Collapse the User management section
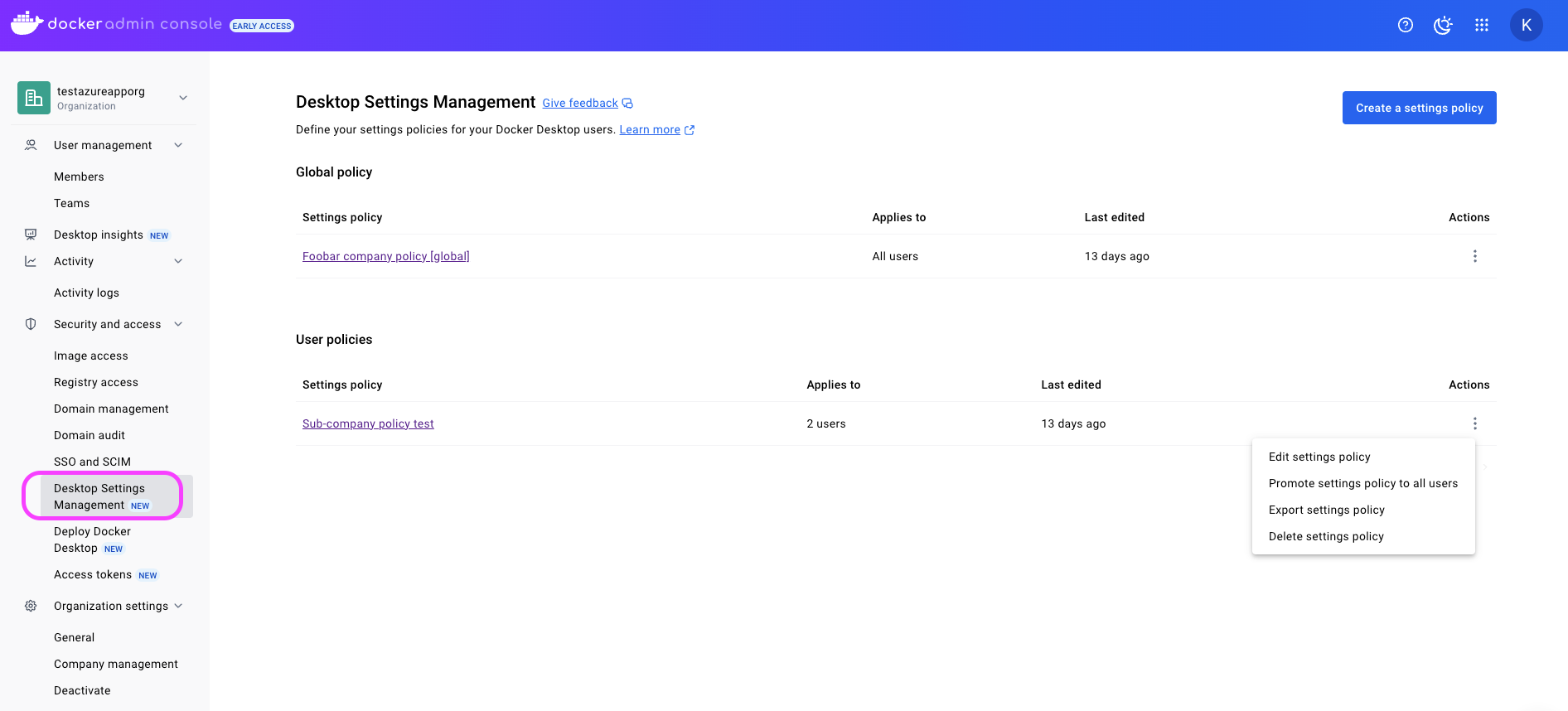 pos(178,145)
